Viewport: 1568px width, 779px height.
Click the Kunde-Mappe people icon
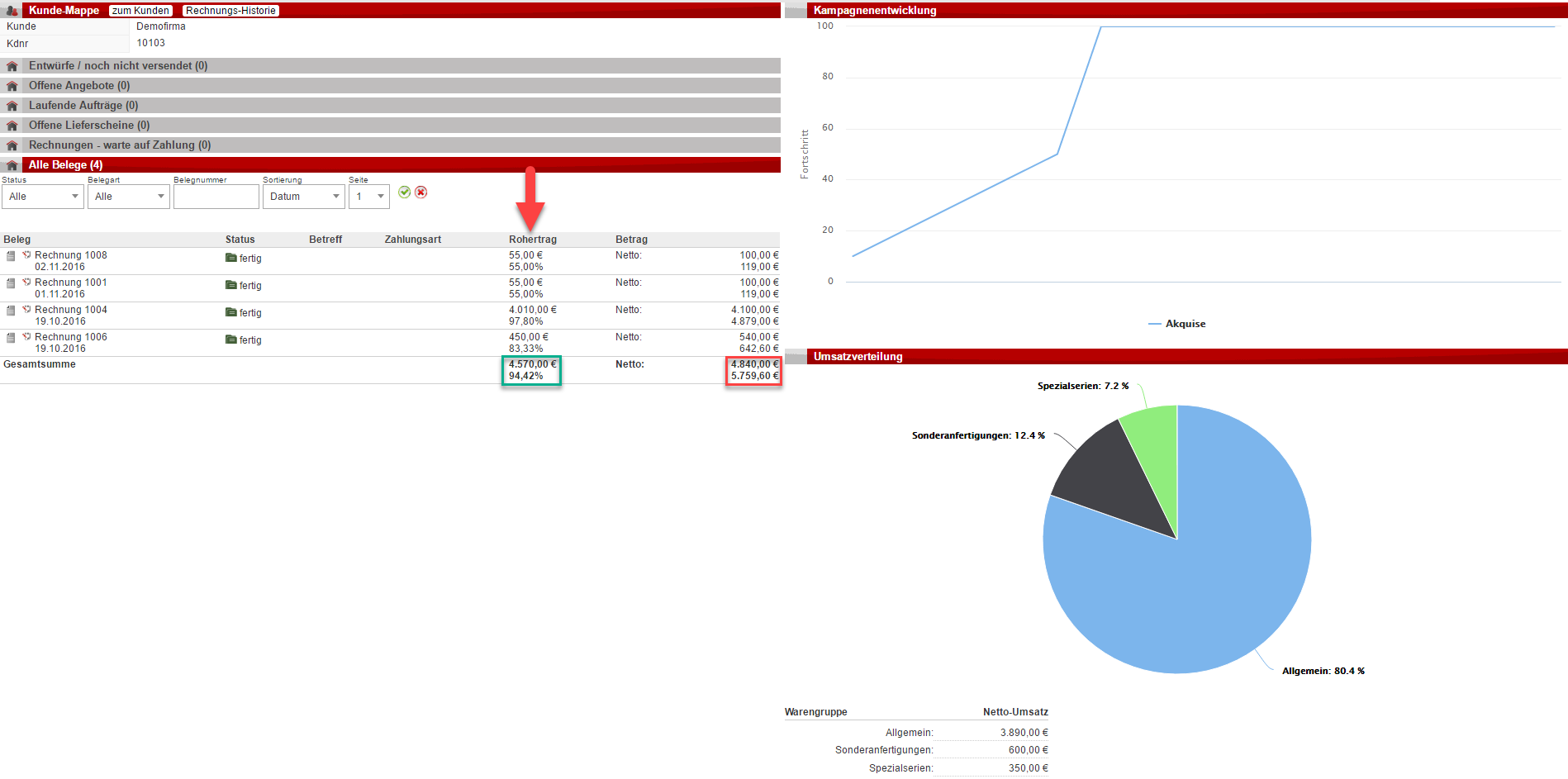[x=12, y=11]
